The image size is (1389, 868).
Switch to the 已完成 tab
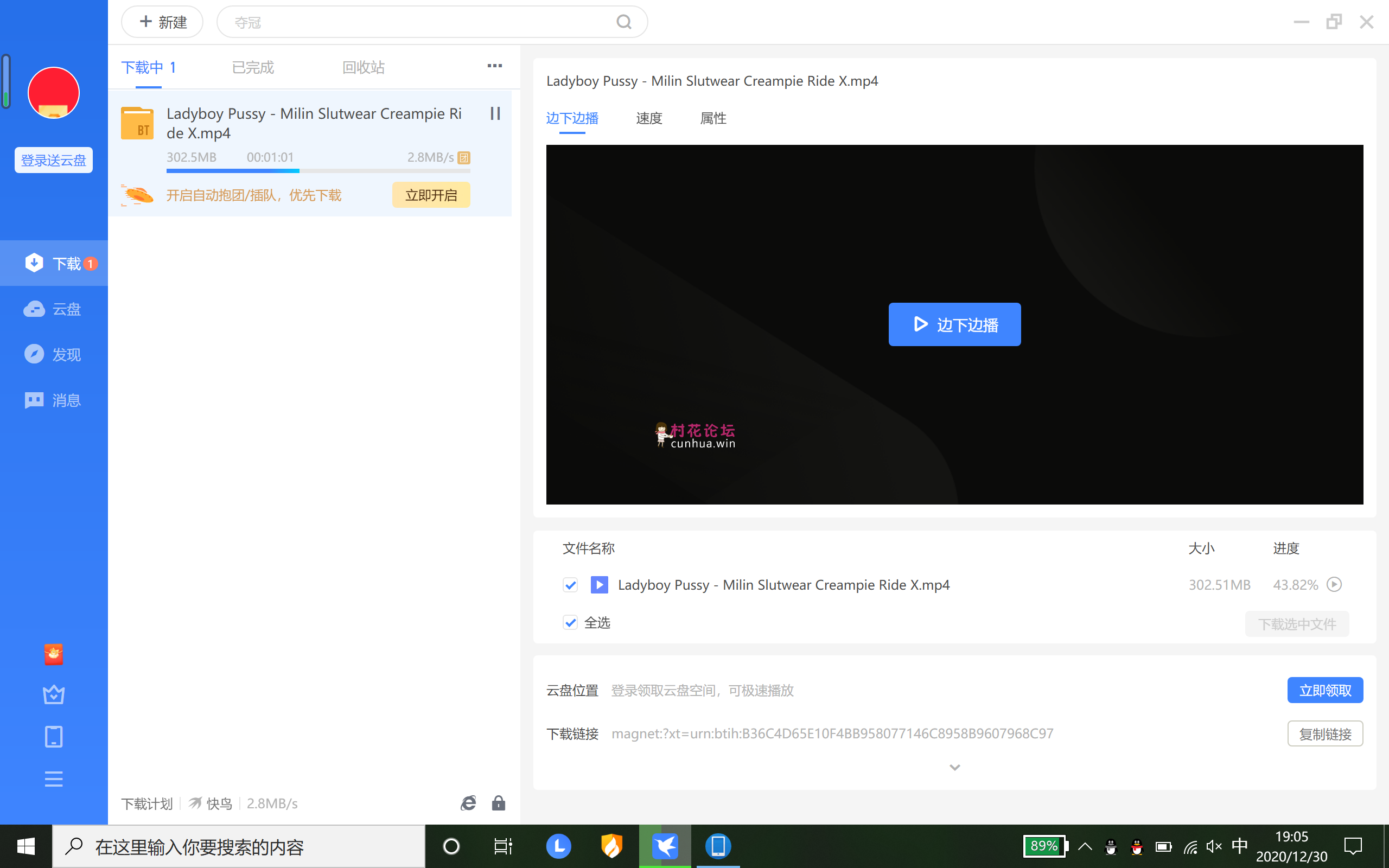[253, 68]
